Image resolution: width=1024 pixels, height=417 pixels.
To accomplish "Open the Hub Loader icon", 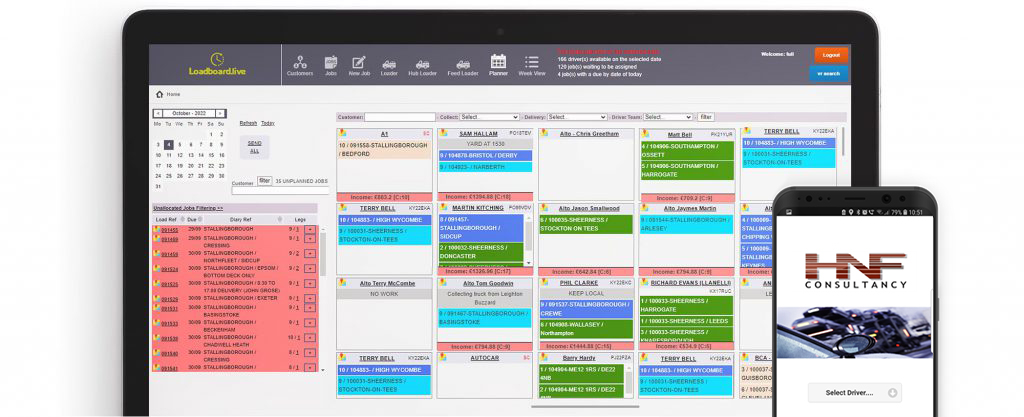I will [422, 65].
